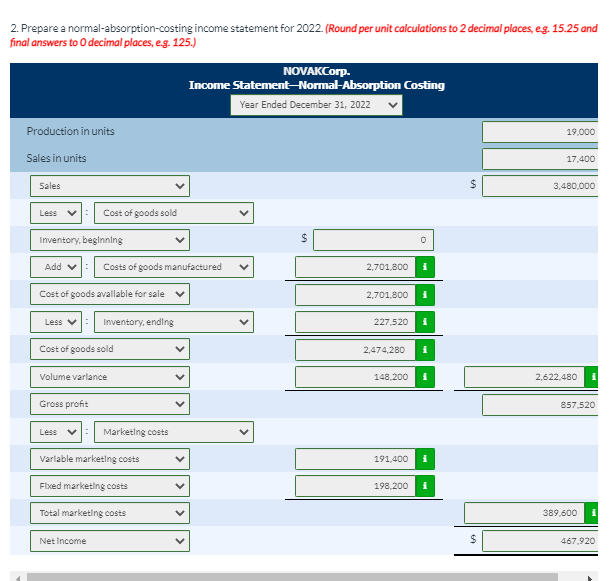Click info icon beside ending inventory 227,520

click(x=425, y=322)
